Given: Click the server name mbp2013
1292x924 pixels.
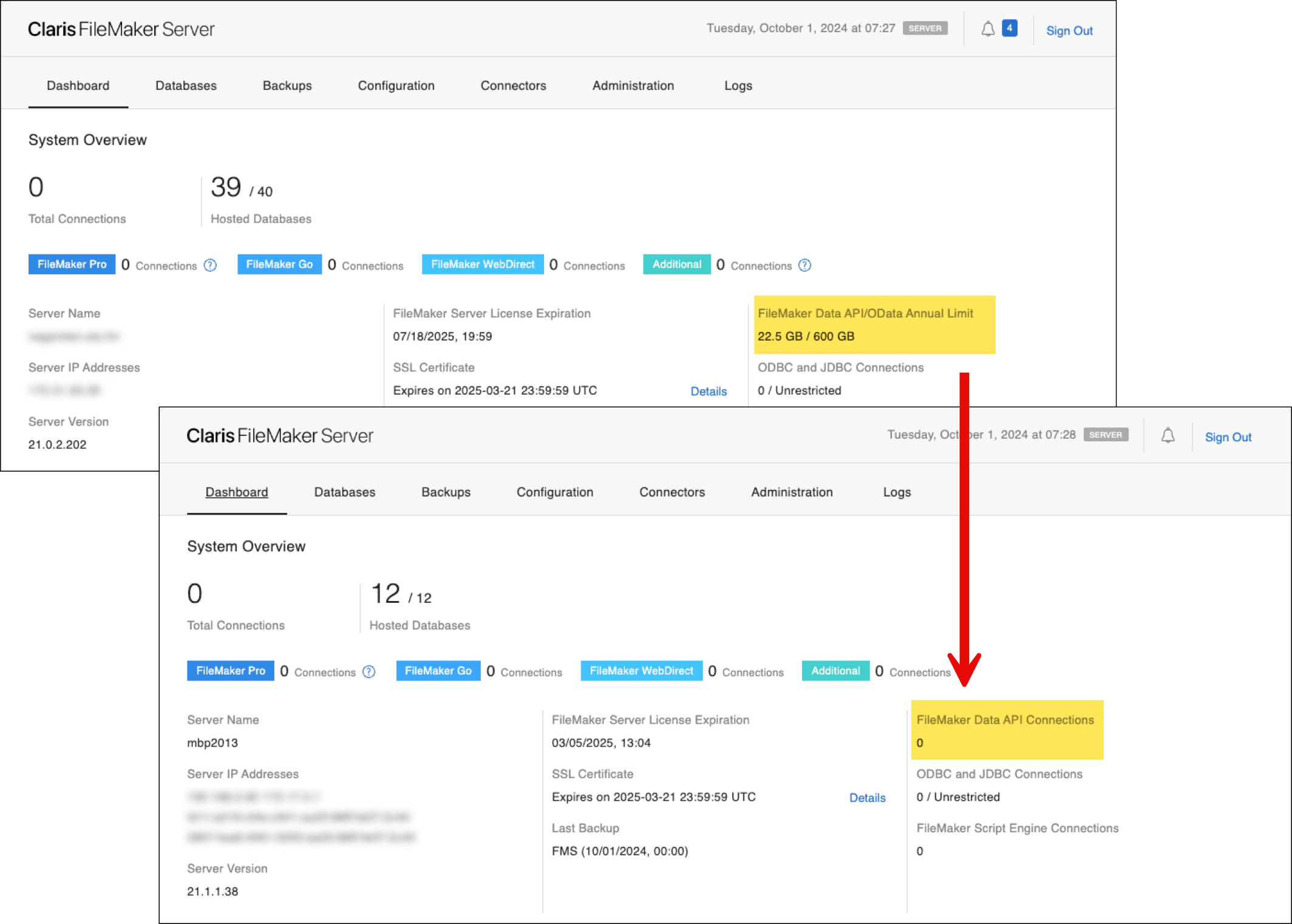Looking at the screenshot, I should pyautogui.click(x=212, y=743).
